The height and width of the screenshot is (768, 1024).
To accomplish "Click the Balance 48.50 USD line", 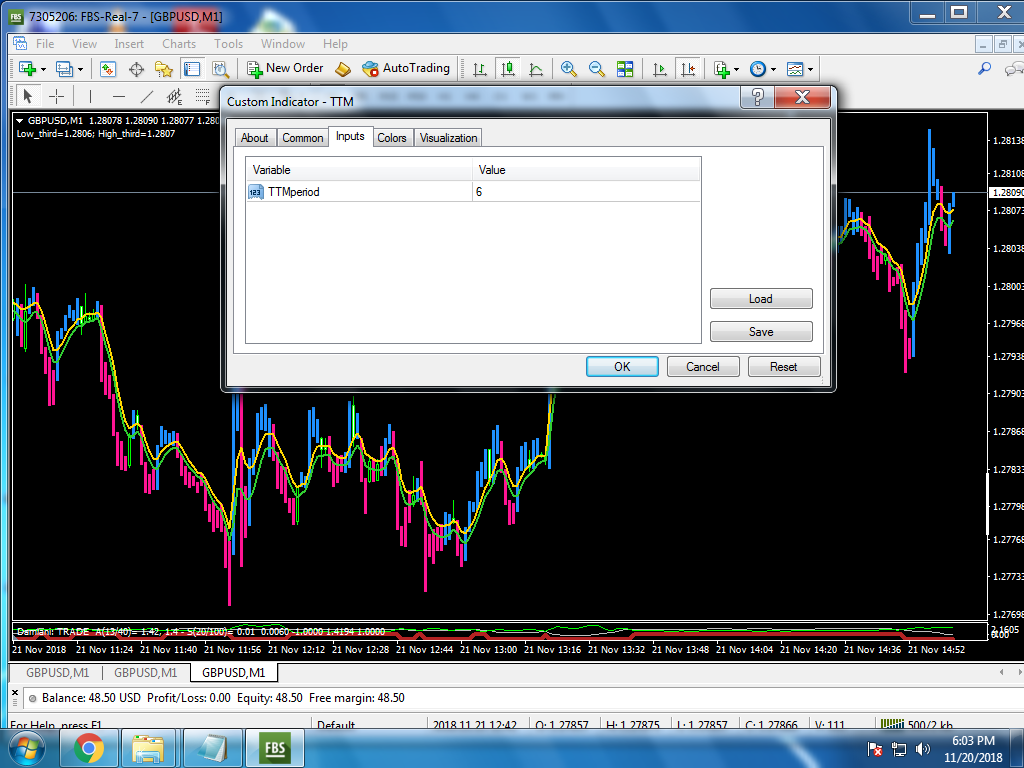I will coord(223,698).
